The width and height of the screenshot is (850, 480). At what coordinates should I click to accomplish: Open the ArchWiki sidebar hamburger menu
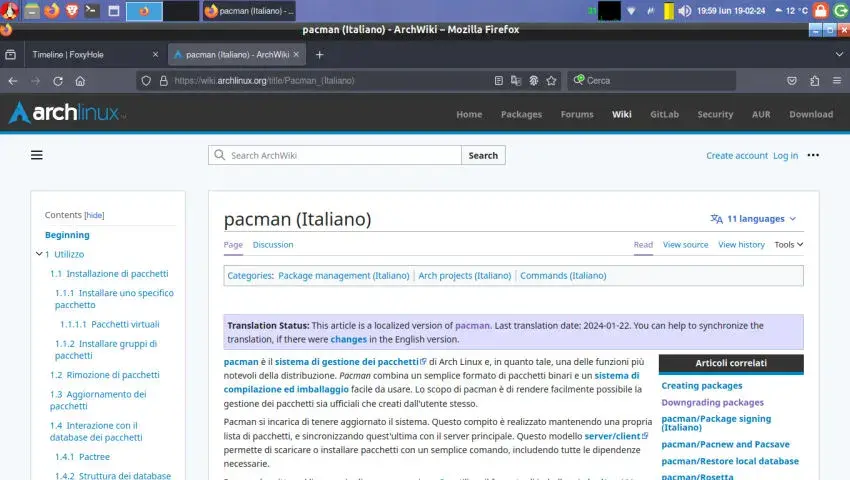click(x=37, y=155)
